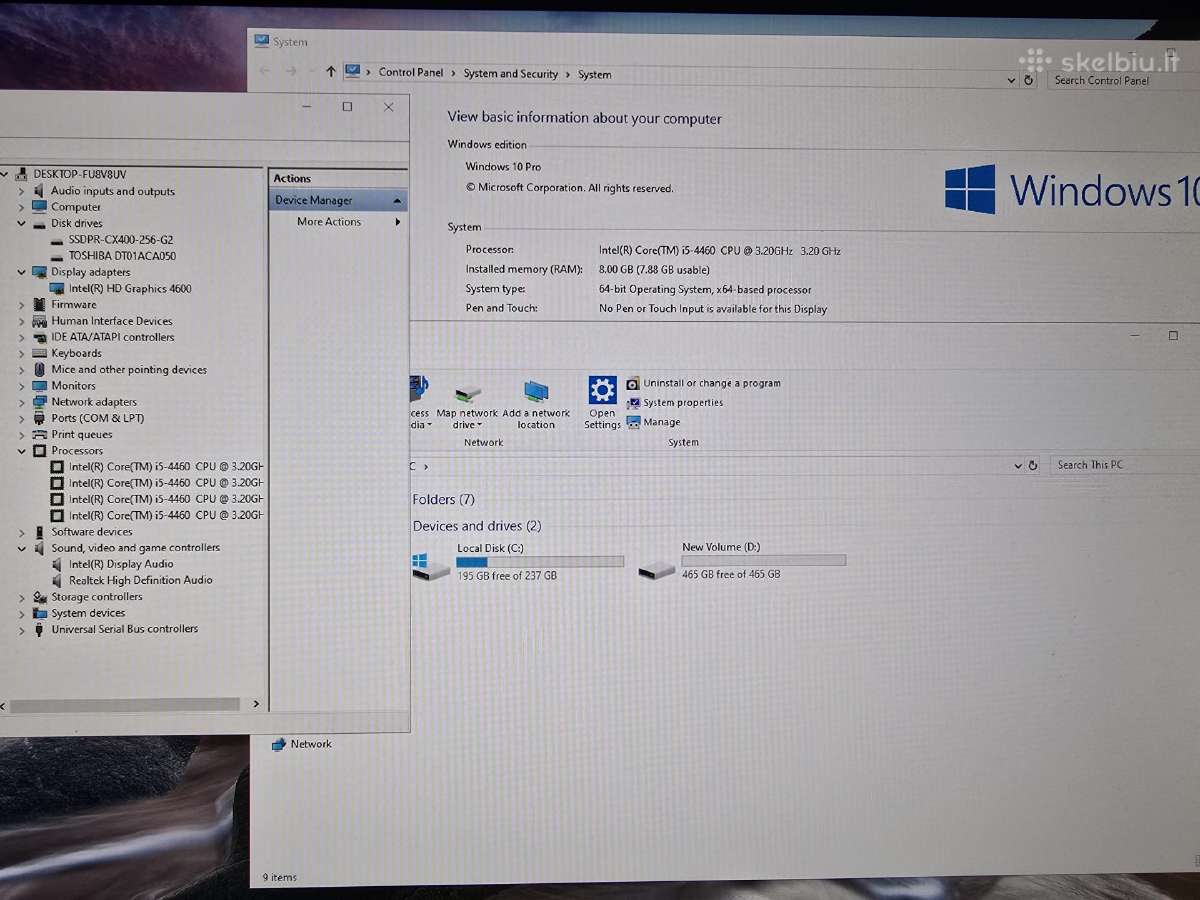
Task: Collapse the Display adapters node
Action: [x=21, y=272]
